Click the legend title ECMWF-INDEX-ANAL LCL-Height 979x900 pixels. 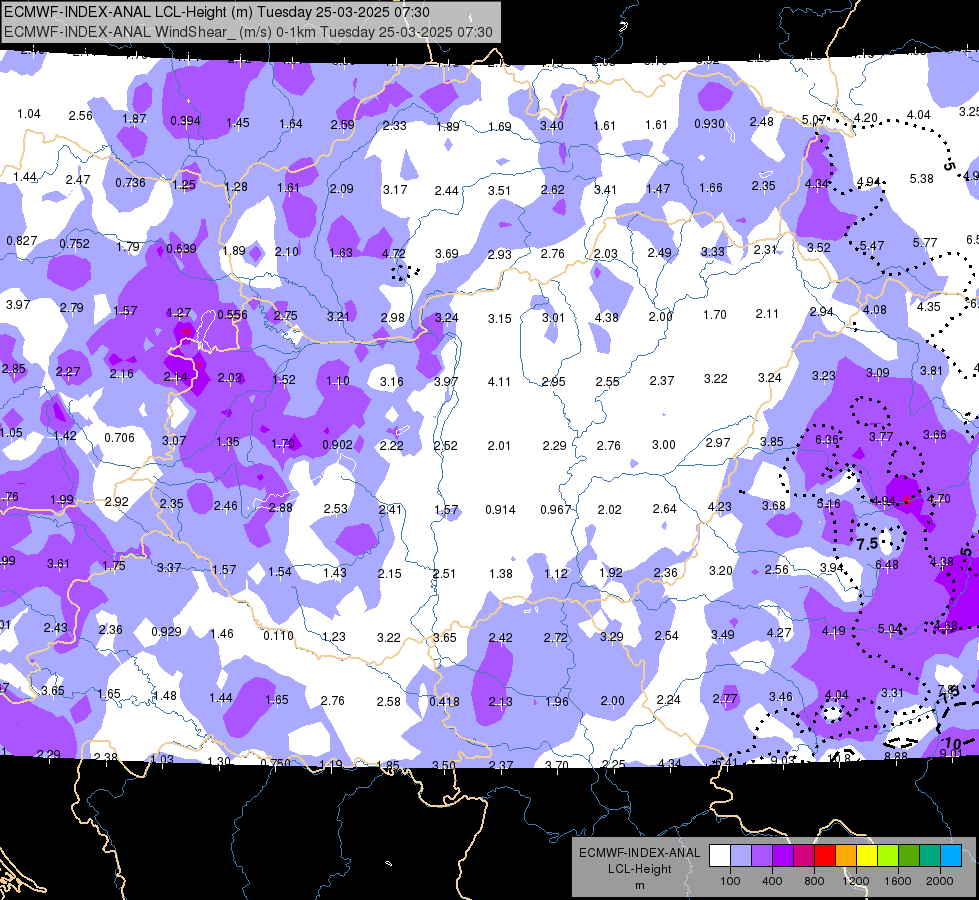pos(639,861)
